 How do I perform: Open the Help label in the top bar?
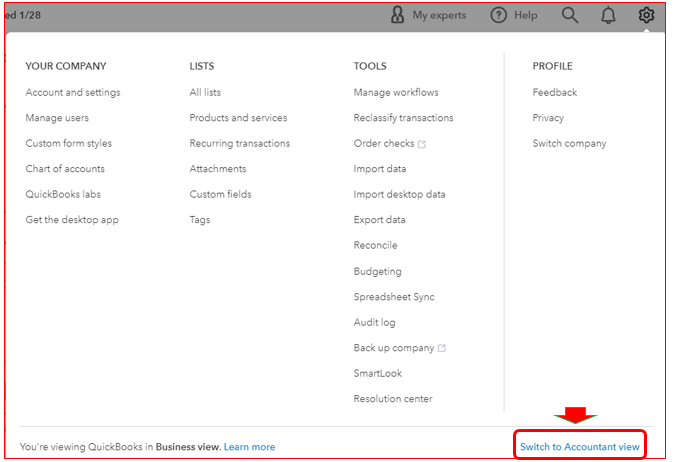coord(526,15)
